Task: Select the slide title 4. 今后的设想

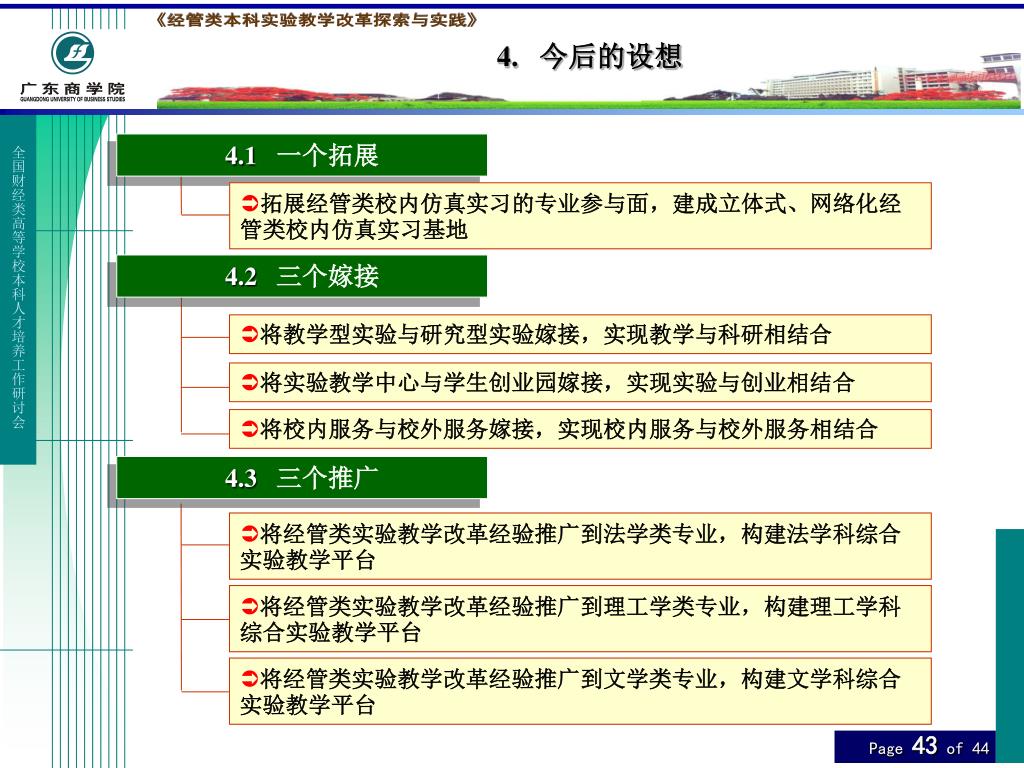Action: (589, 57)
